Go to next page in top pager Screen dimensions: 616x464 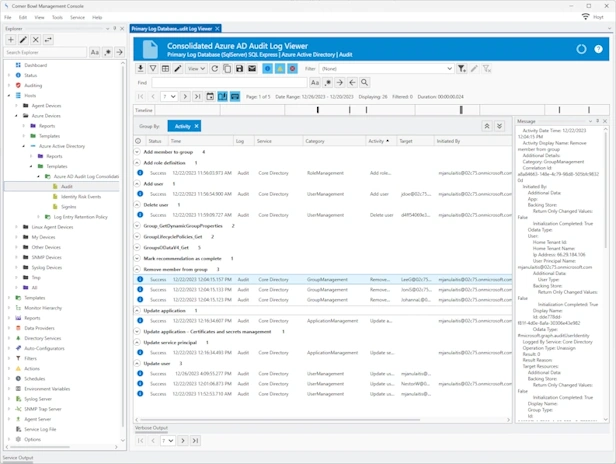point(185,96)
